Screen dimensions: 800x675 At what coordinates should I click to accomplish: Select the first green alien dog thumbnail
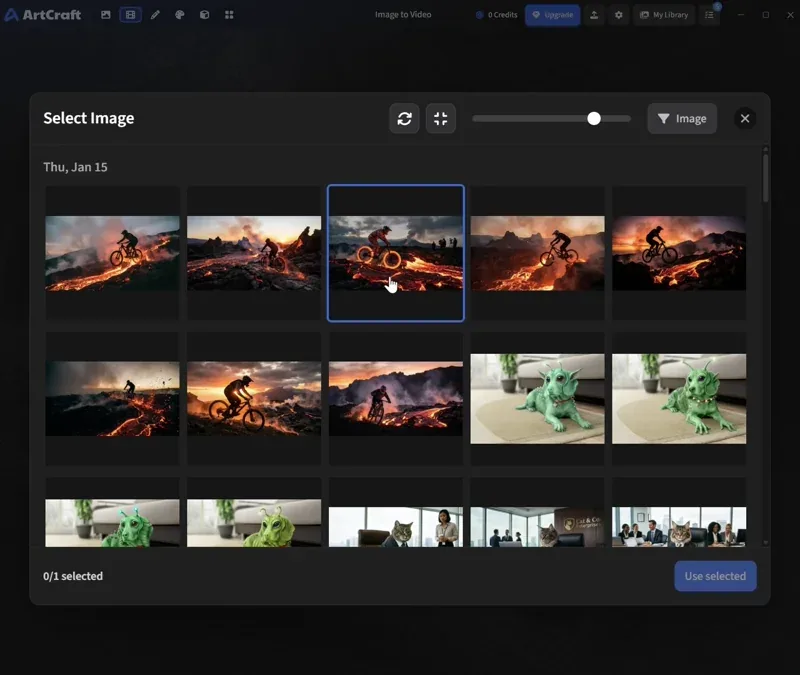click(x=537, y=398)
